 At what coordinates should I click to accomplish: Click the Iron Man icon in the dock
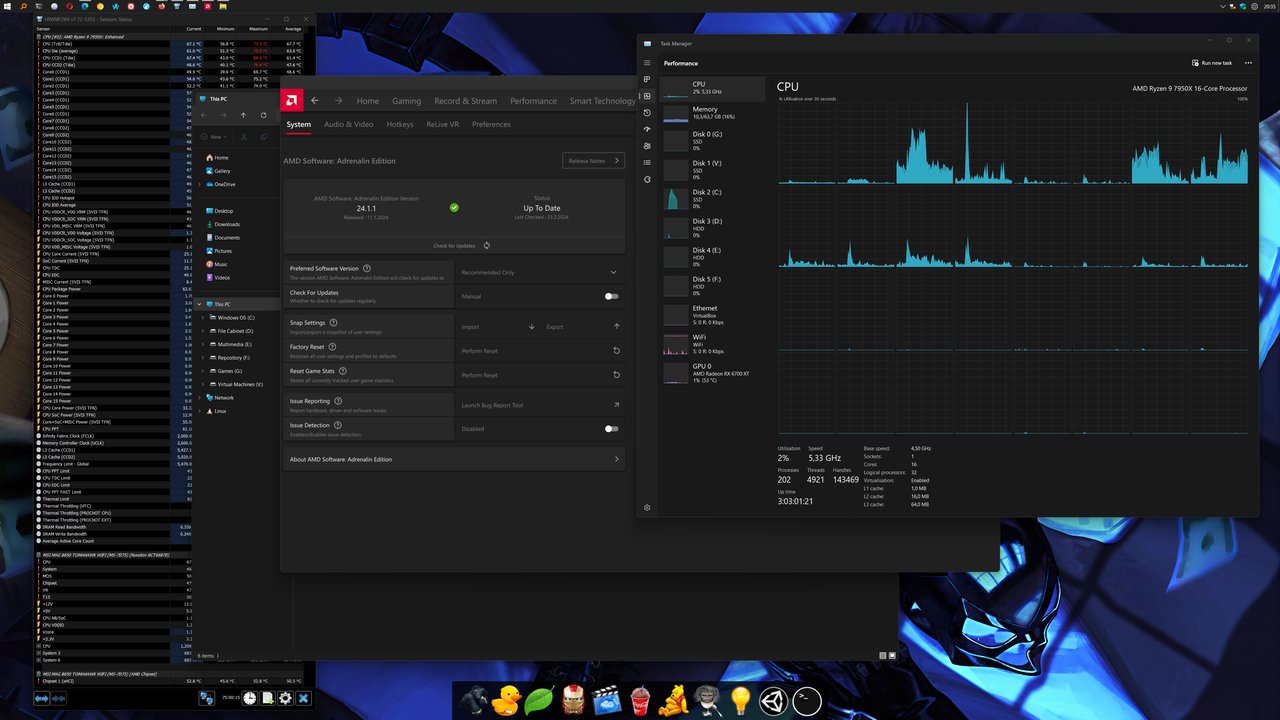[573, 701]
